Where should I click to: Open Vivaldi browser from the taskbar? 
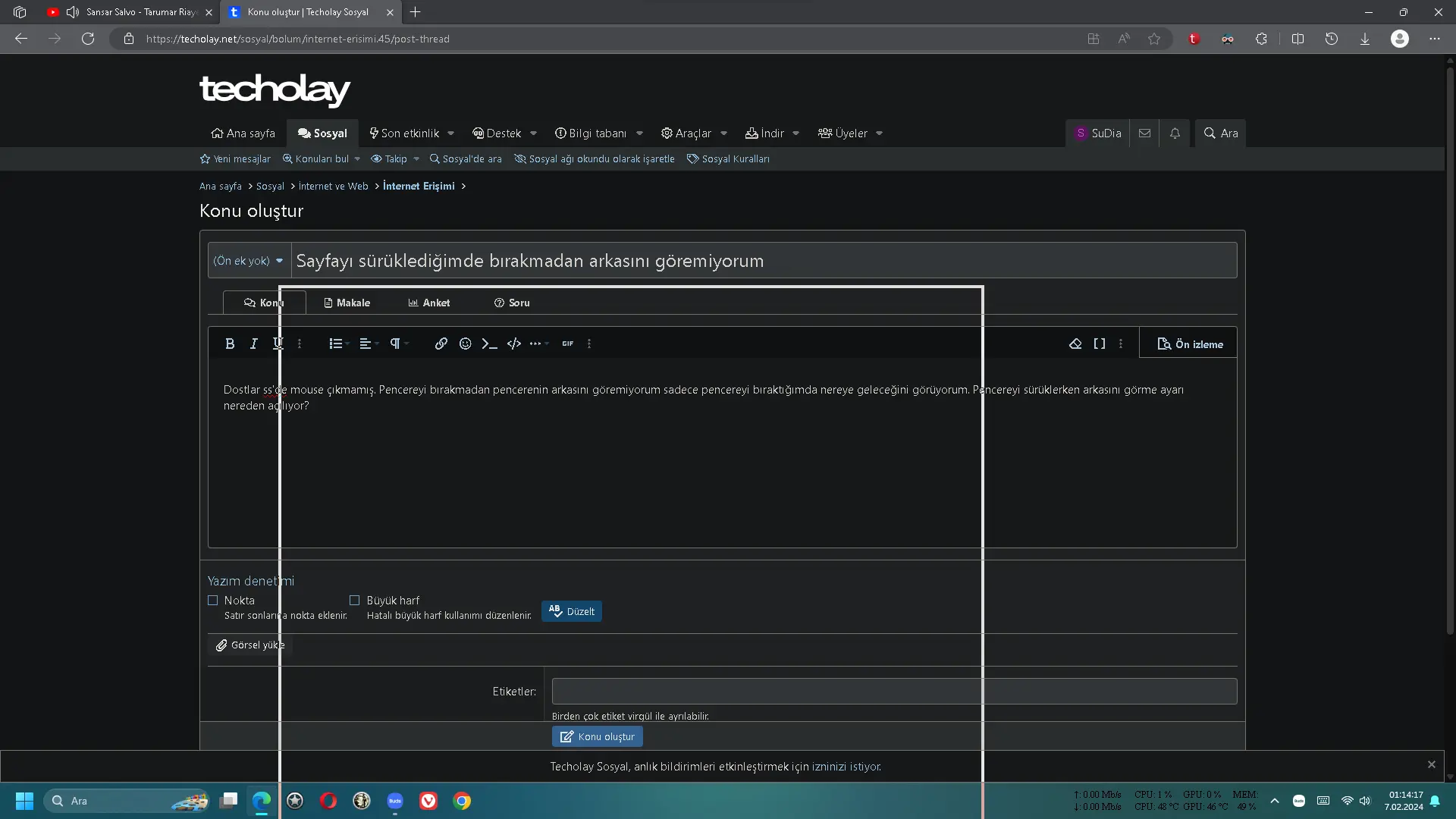(x=428, y=801)
